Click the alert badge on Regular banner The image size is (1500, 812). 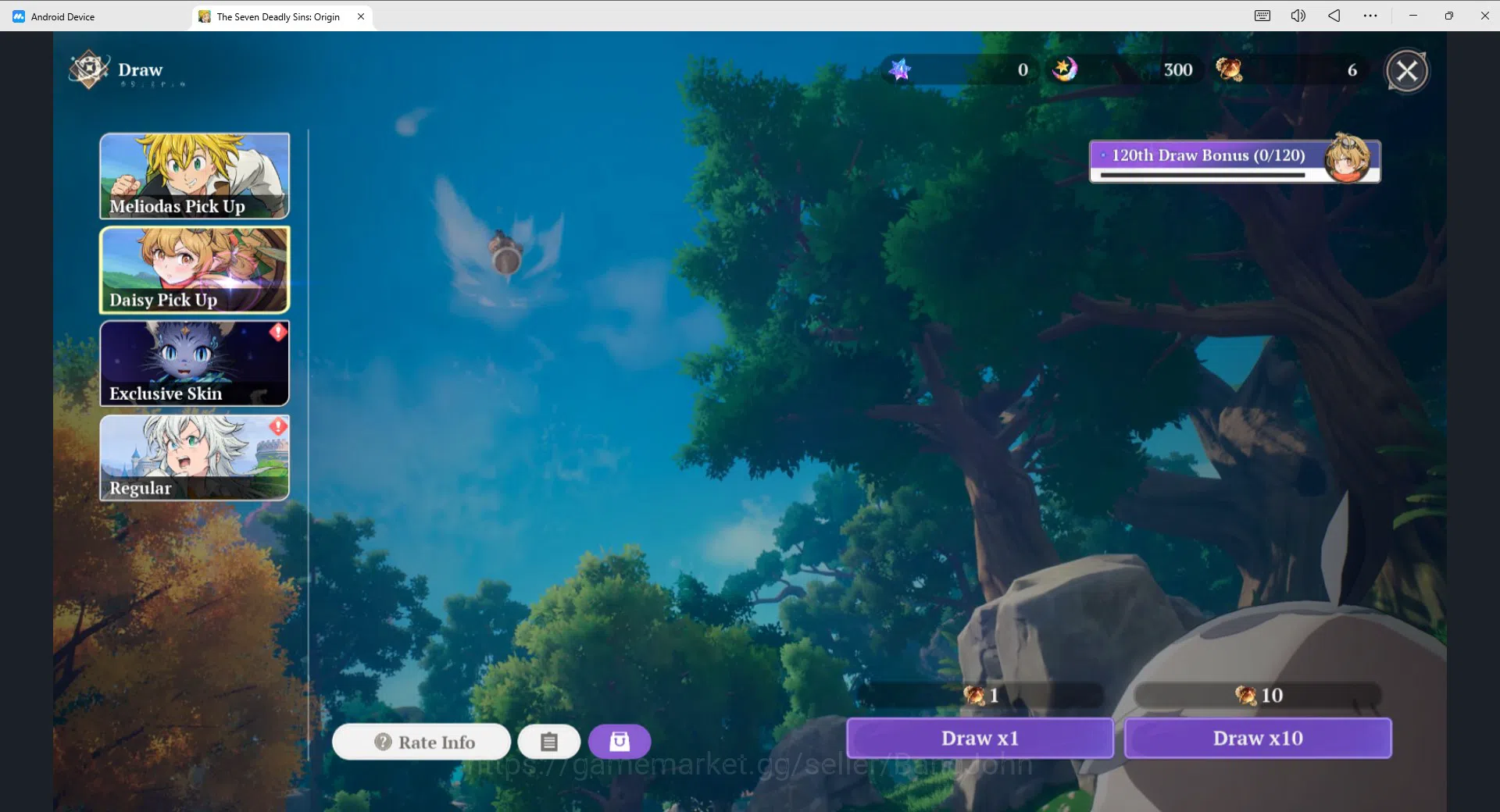pos(278,426)
